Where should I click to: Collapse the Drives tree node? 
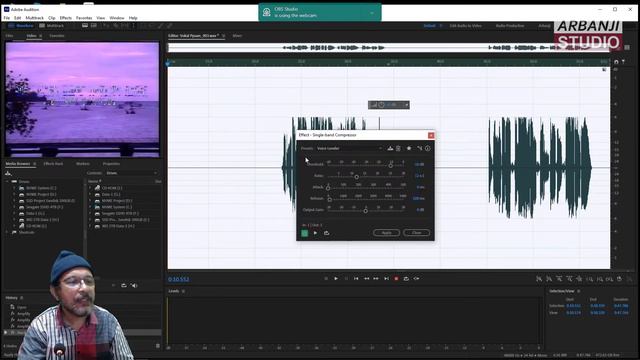[7, 182]
